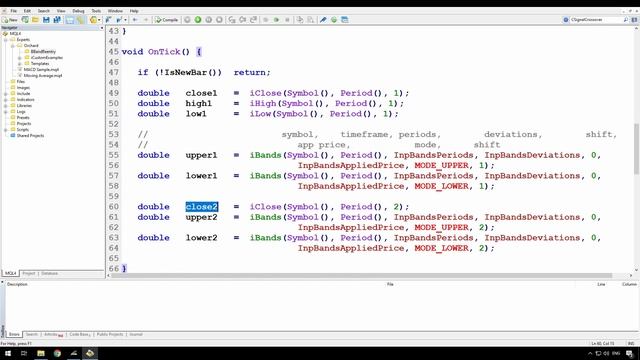Select Moving Average.mq4 in Navigator

[43, 76]
